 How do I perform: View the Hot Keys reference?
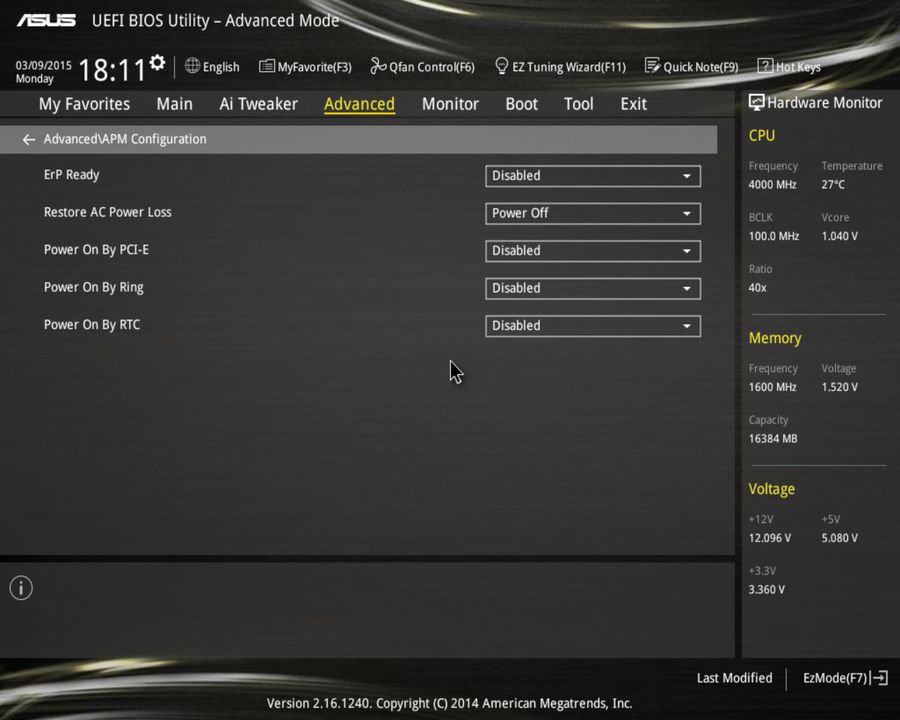pos(789,66)
